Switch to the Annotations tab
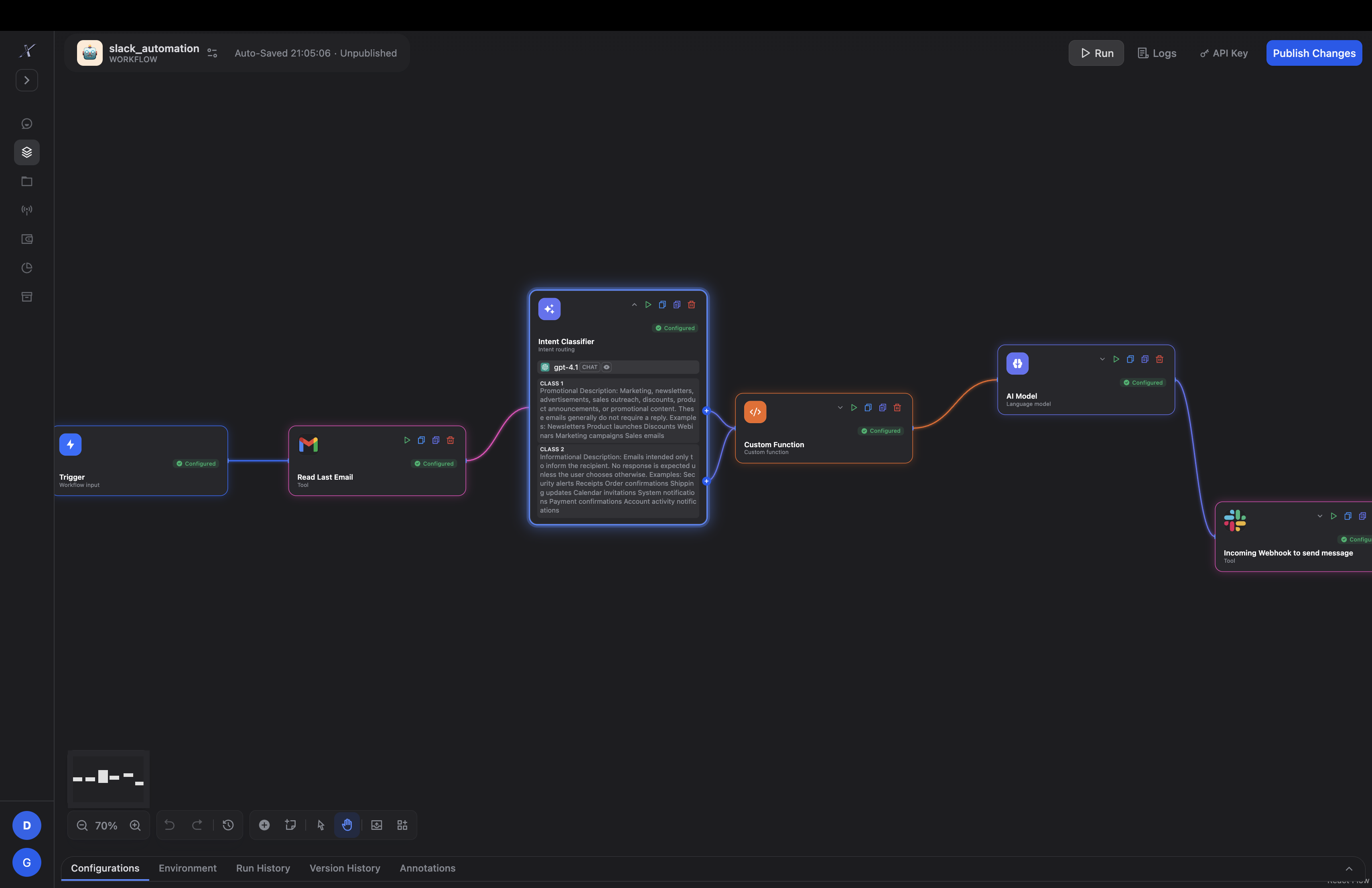Viewport: 1372px width, 888px height. click(427, 868)
